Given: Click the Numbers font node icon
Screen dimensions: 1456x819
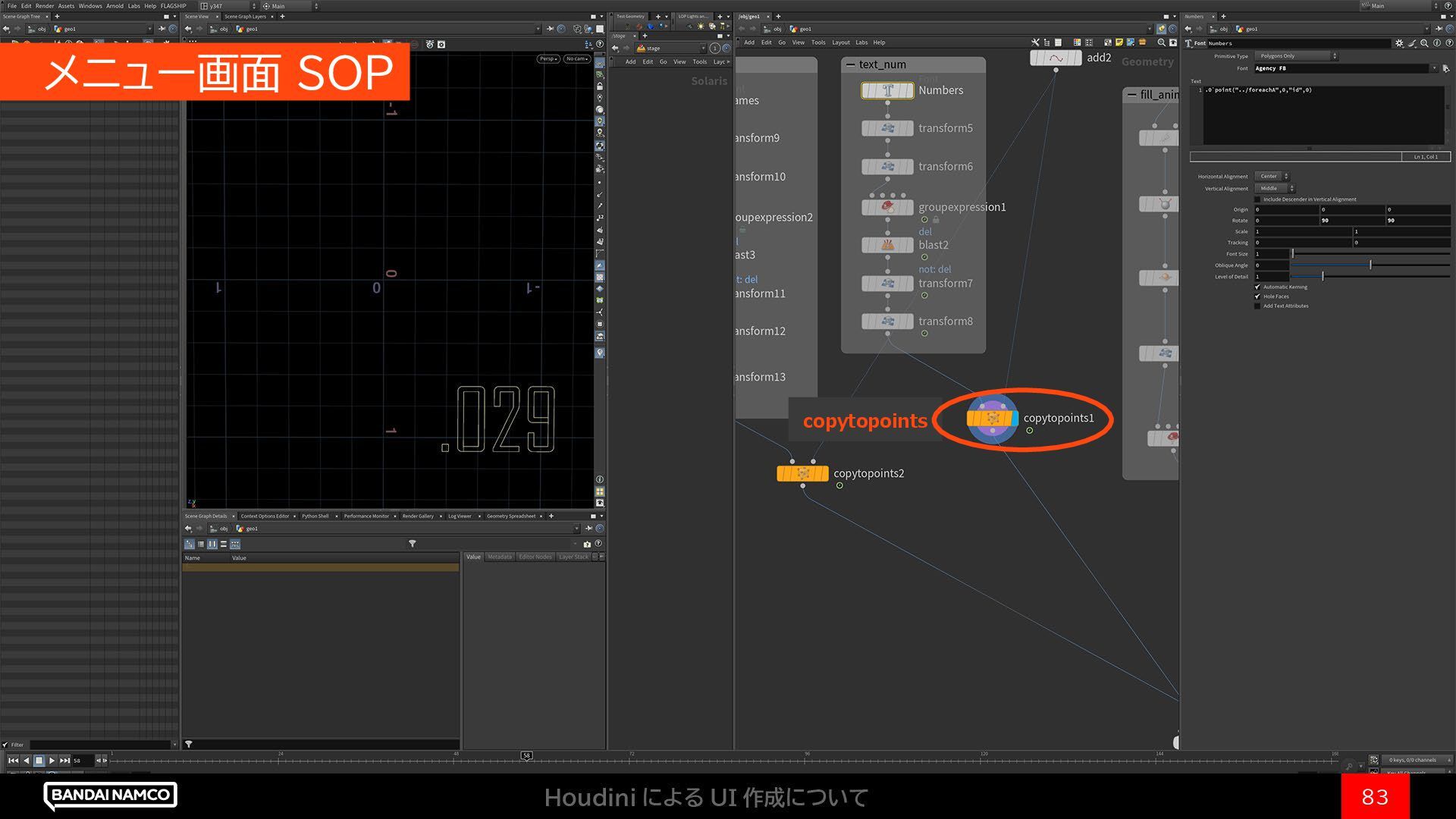Looking at the screenshot, I should click(x=887, y=91).
